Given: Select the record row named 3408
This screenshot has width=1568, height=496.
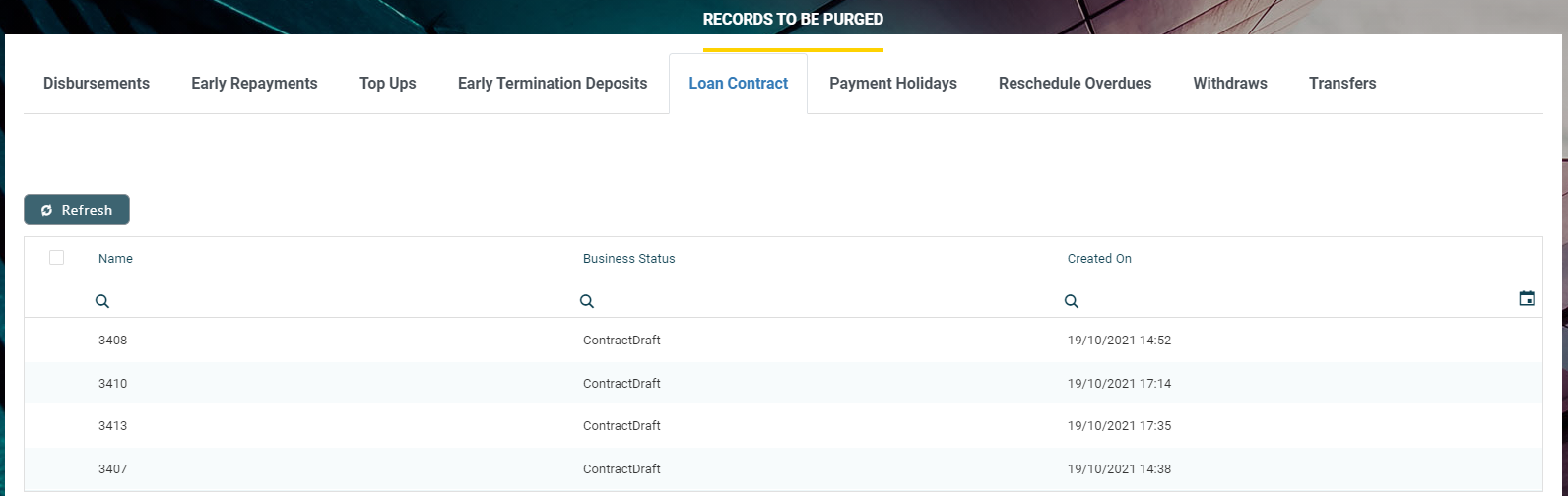Looking at the screenshot, I should click(113, 341).
